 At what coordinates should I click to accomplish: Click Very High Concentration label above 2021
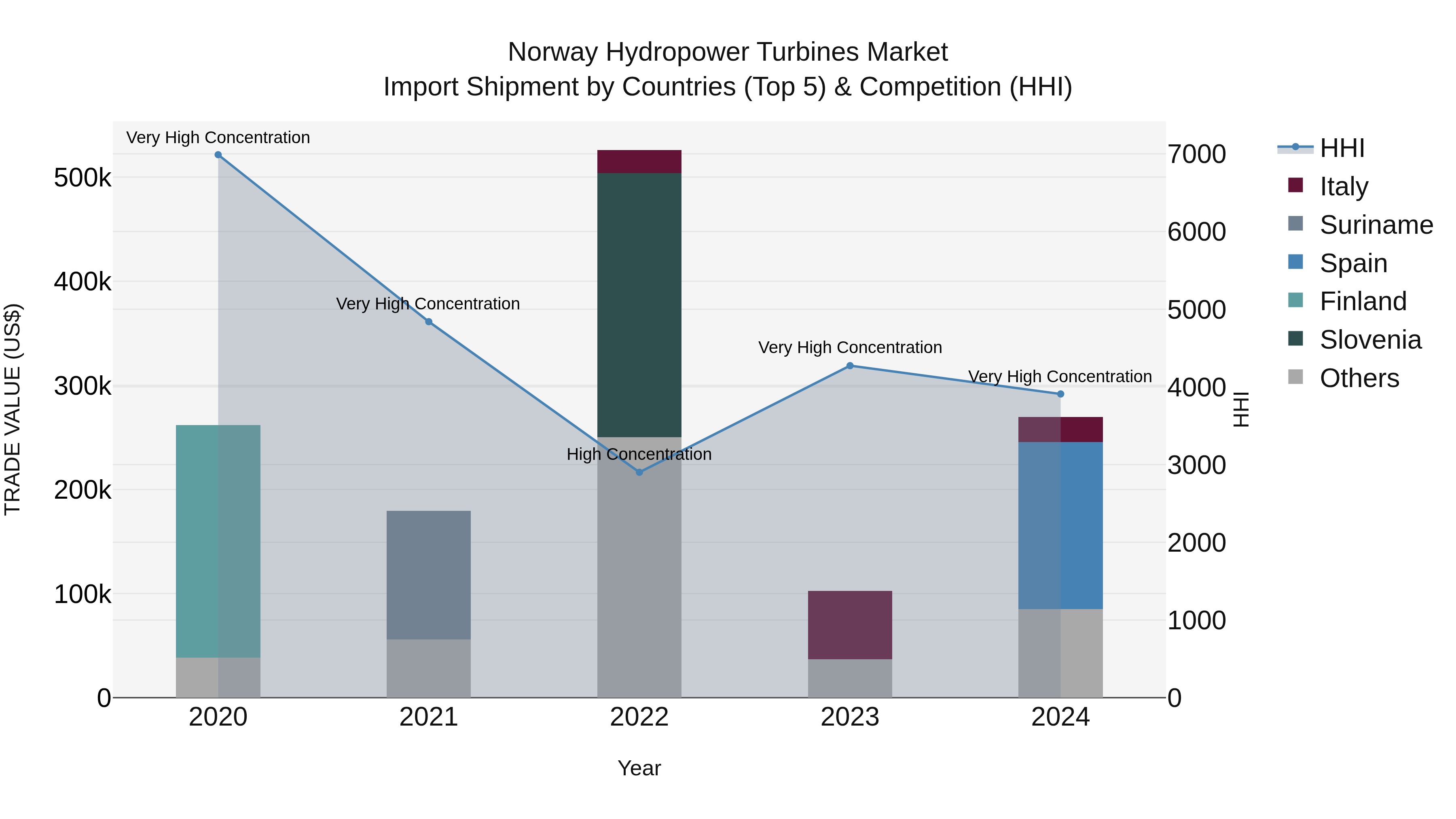tap(428, 303)
